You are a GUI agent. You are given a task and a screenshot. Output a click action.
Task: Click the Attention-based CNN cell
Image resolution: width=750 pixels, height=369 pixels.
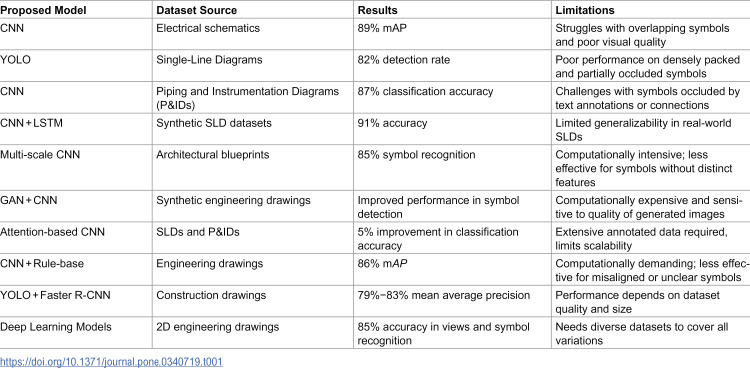(76, 238)
